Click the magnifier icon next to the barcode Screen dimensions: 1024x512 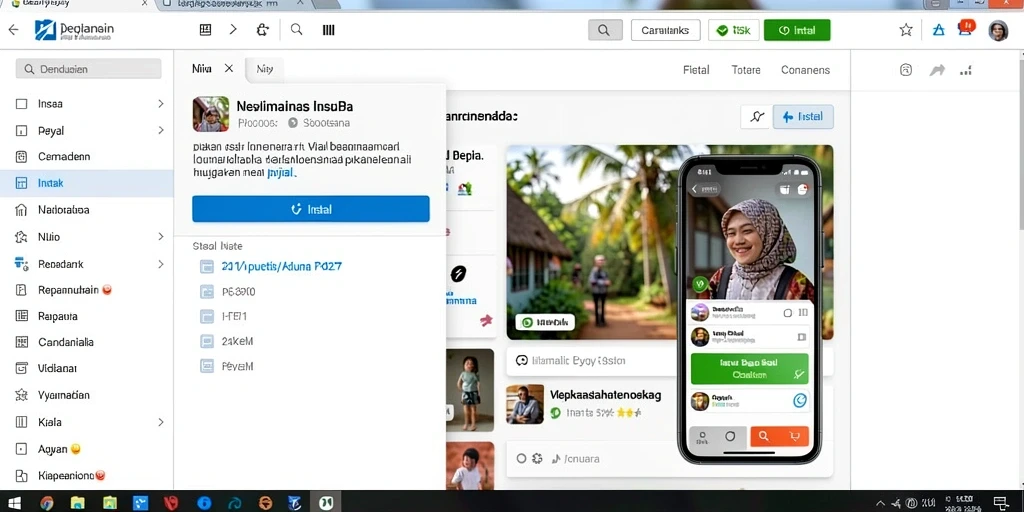pos(296,29)
